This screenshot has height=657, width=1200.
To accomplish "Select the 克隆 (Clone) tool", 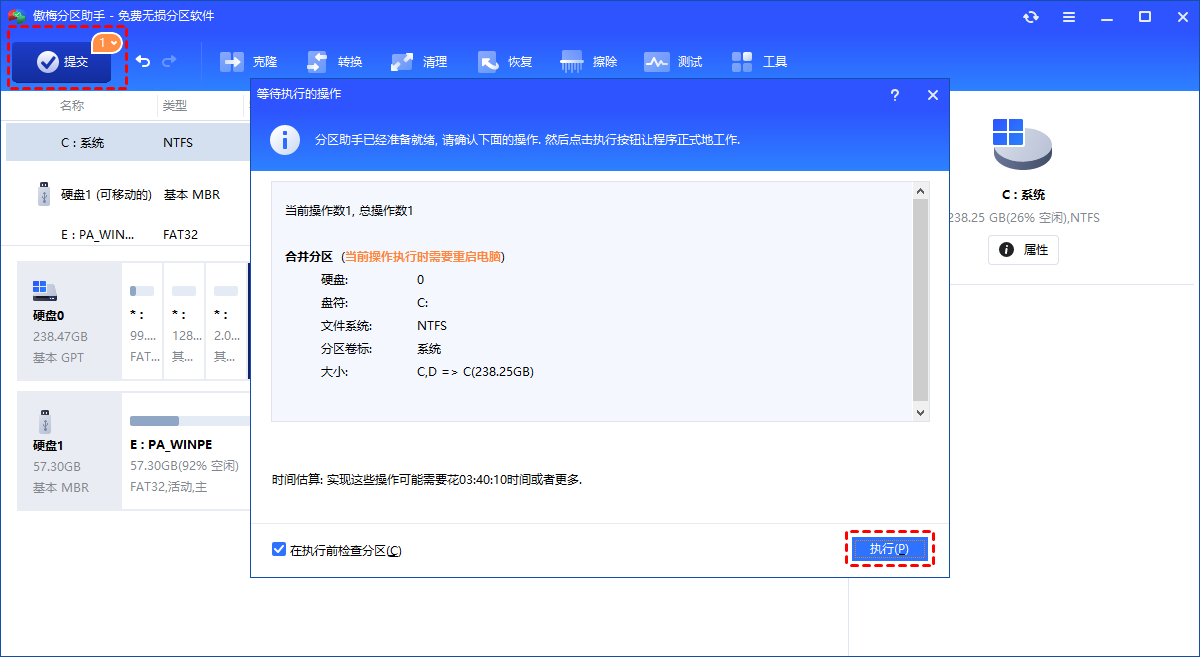I will pos(248,61).
